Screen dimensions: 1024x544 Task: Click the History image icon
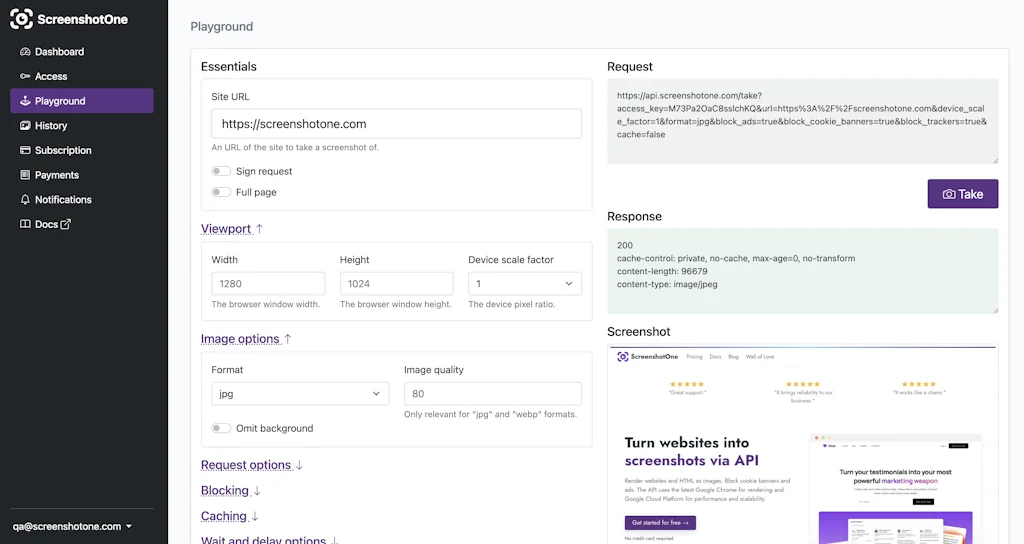click(26, 126)
